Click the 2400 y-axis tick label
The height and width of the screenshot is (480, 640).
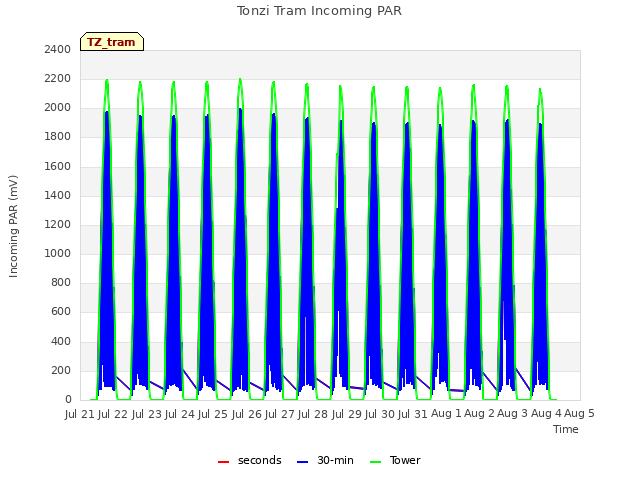click(58, 49)
